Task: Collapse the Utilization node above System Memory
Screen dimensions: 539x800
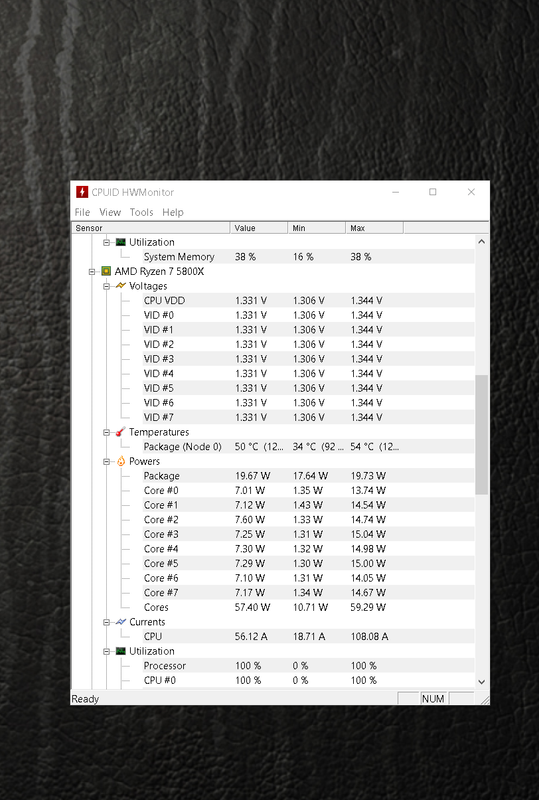Action: 107,242
